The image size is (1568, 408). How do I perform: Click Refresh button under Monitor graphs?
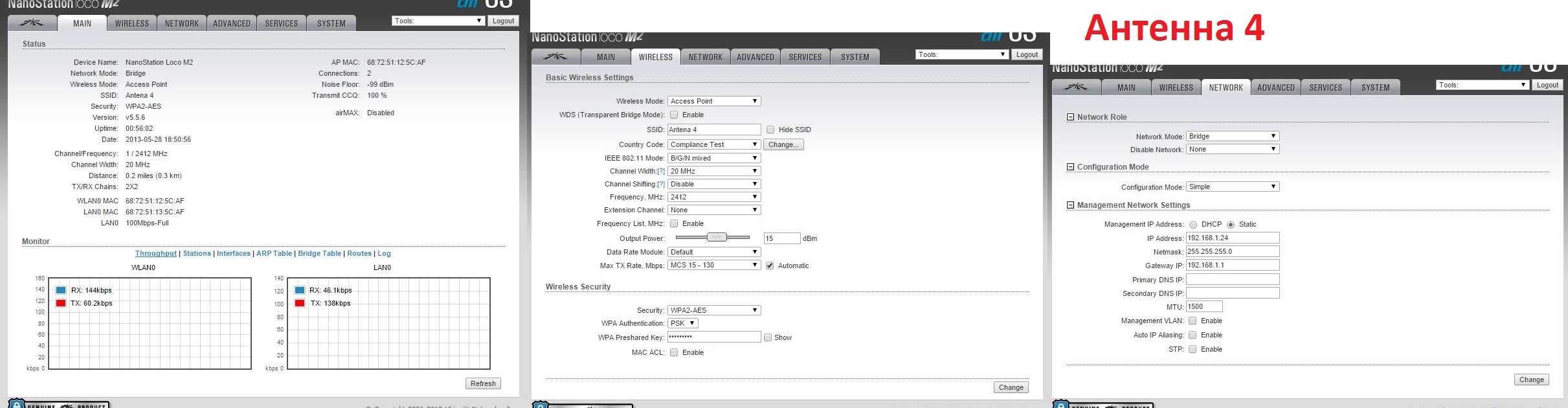coord(483,383)
